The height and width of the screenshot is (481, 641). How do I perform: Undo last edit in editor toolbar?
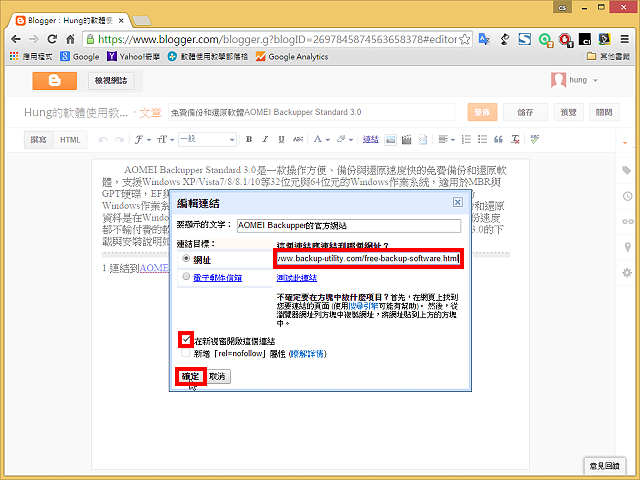point(103,140)
